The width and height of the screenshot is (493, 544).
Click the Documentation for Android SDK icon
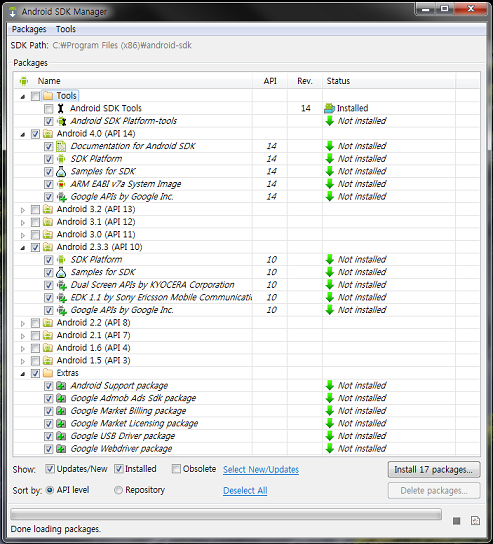61,146
